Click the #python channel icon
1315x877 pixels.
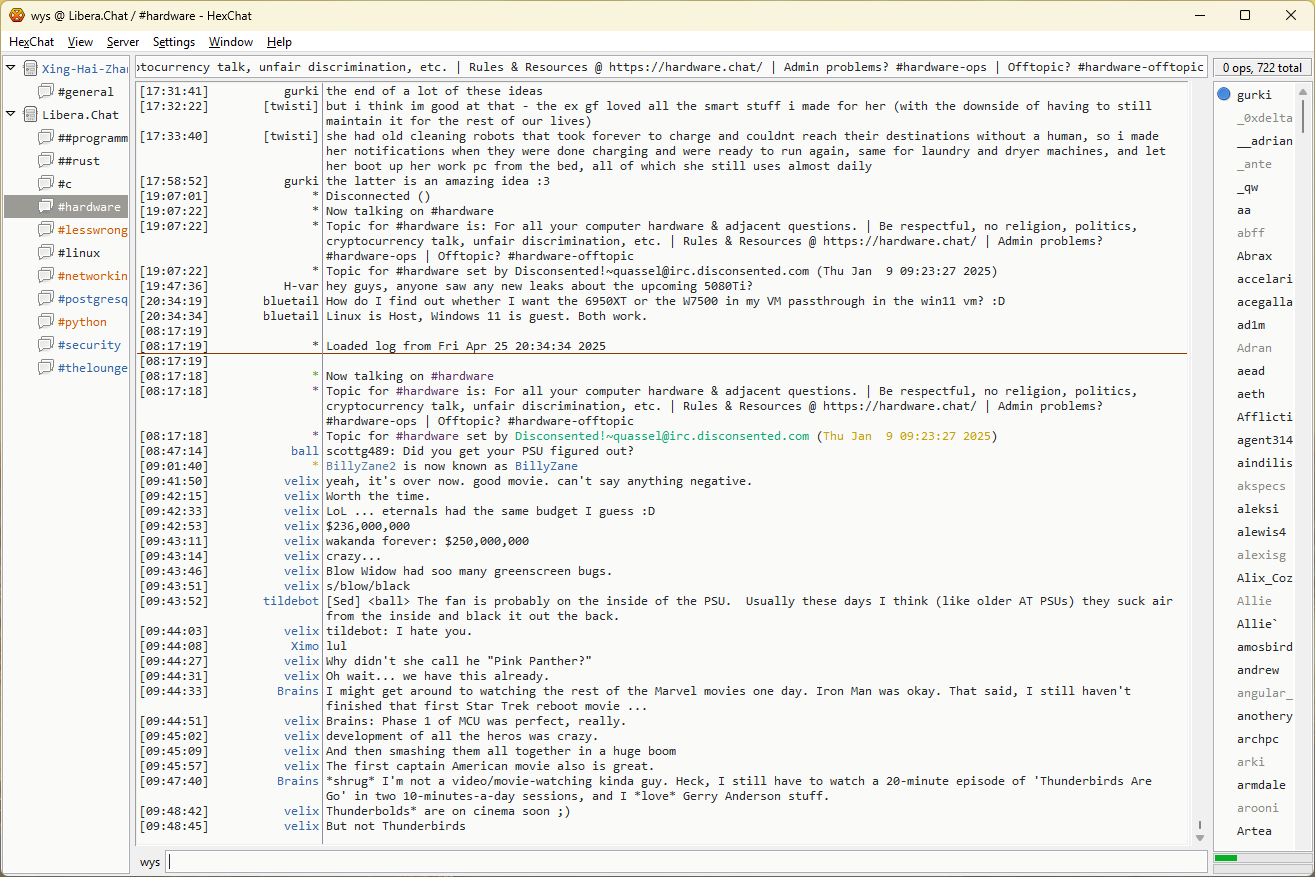(x=46, y=322)
